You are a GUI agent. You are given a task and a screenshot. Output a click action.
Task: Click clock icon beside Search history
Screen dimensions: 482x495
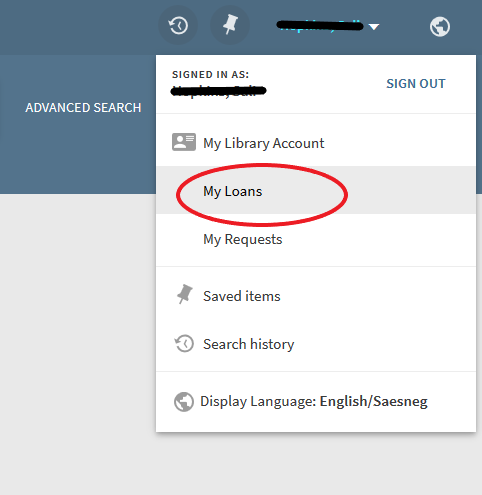(x=184, y=343)
